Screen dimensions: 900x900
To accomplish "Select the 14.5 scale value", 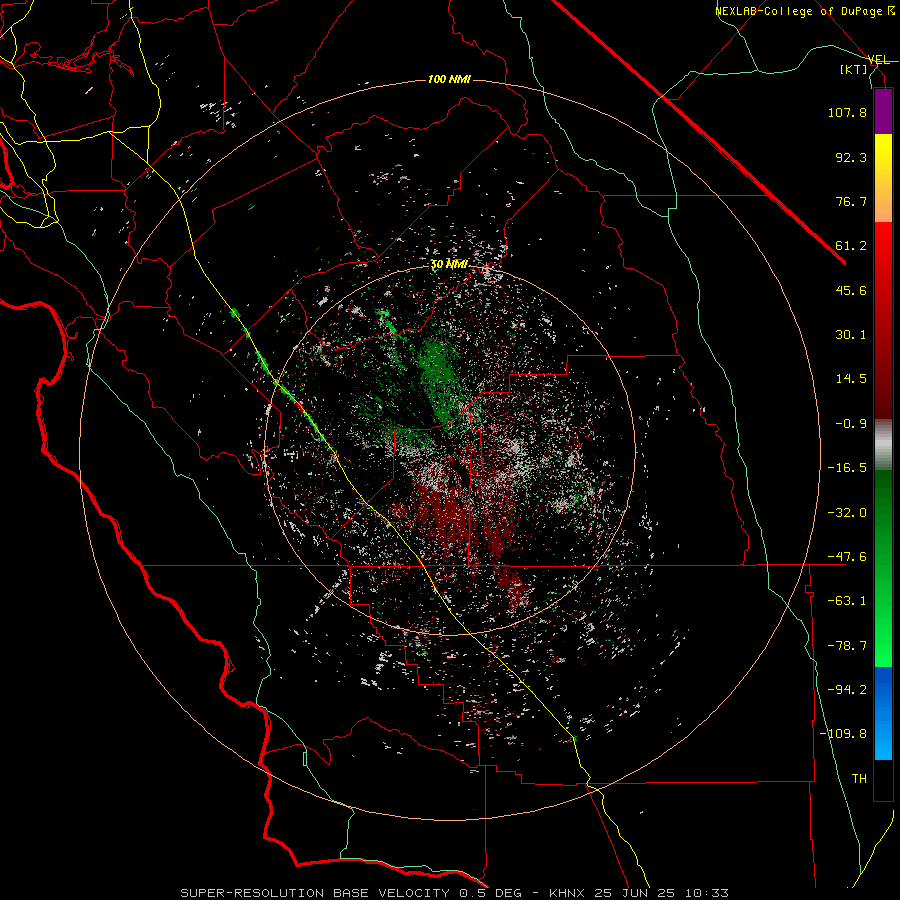I will tap(851, 378).
